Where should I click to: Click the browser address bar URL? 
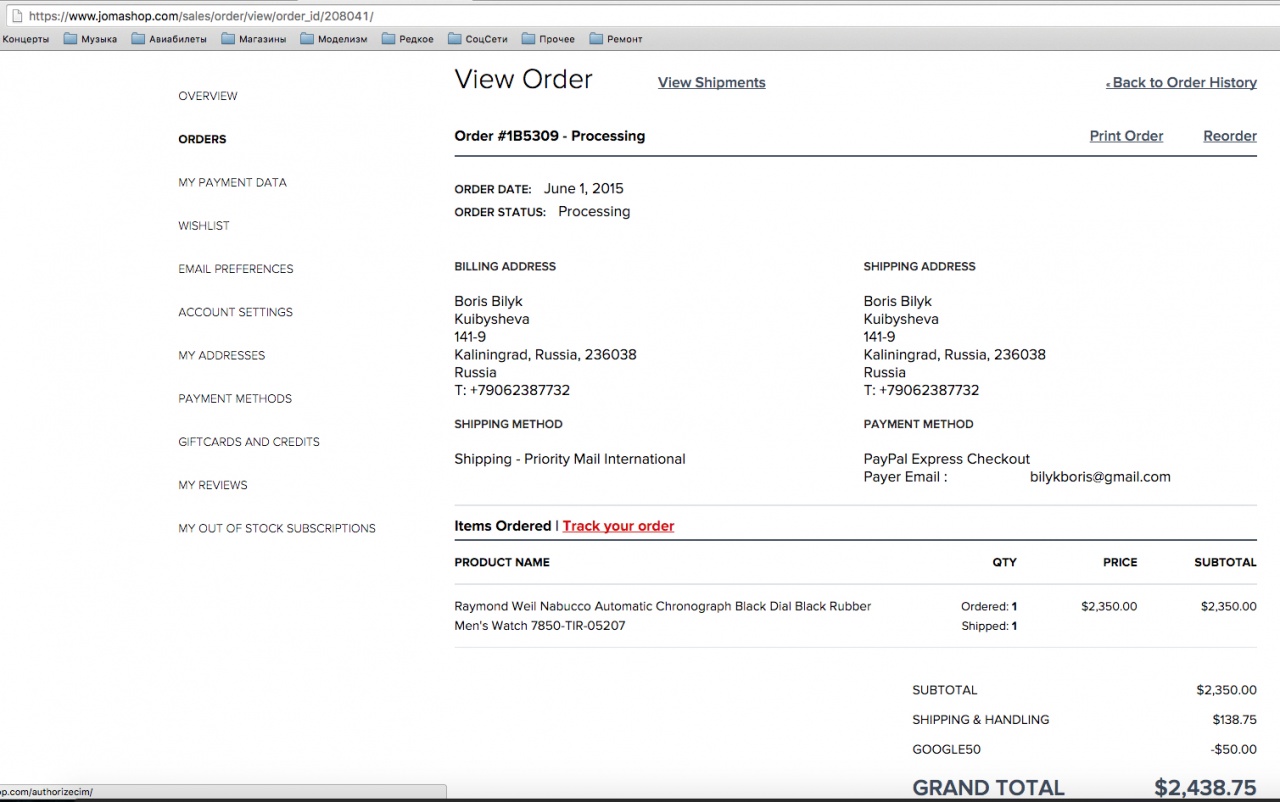pyautogui.click(x=220, y=16)
